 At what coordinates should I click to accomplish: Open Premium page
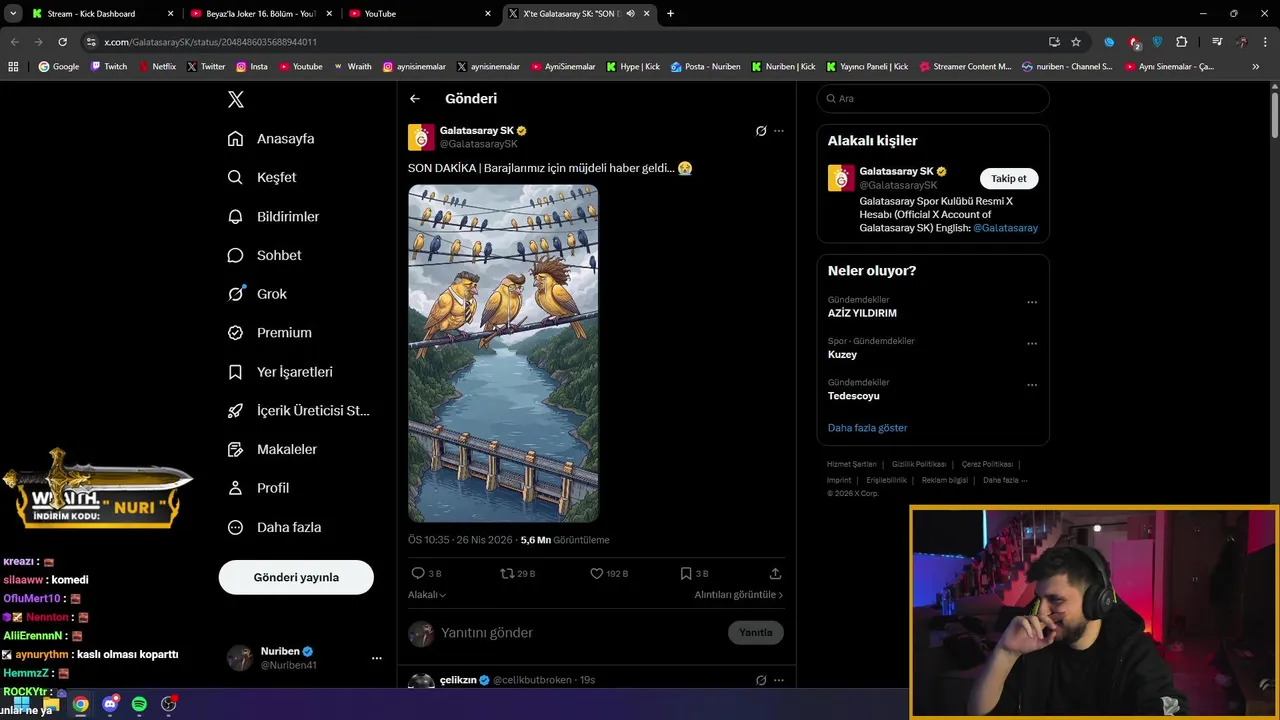tap(269, 333)
